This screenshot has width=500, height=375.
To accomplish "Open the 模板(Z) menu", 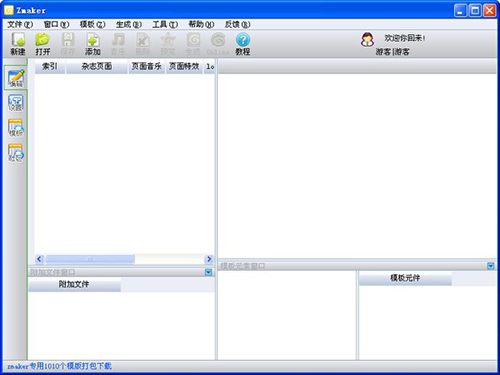I will [92, 24].
